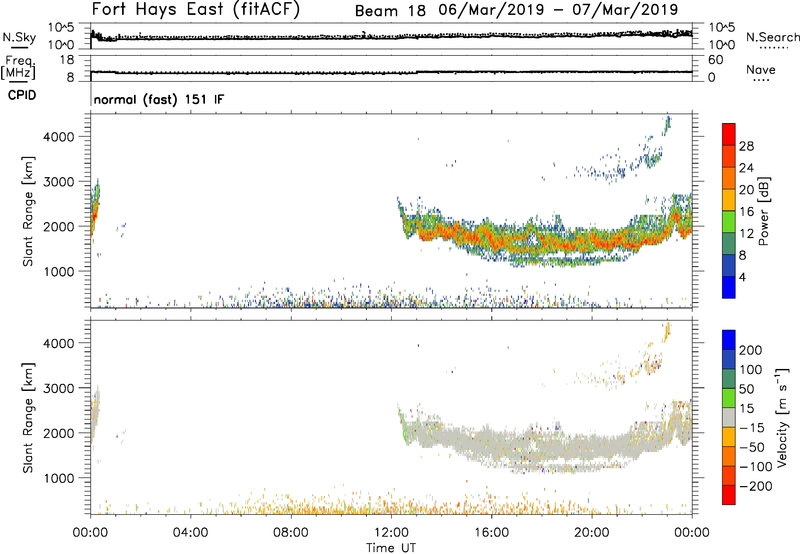The image size is (800, 554).
Task: Click the '20:00' time axis label
Action: (x=591, y=533)
